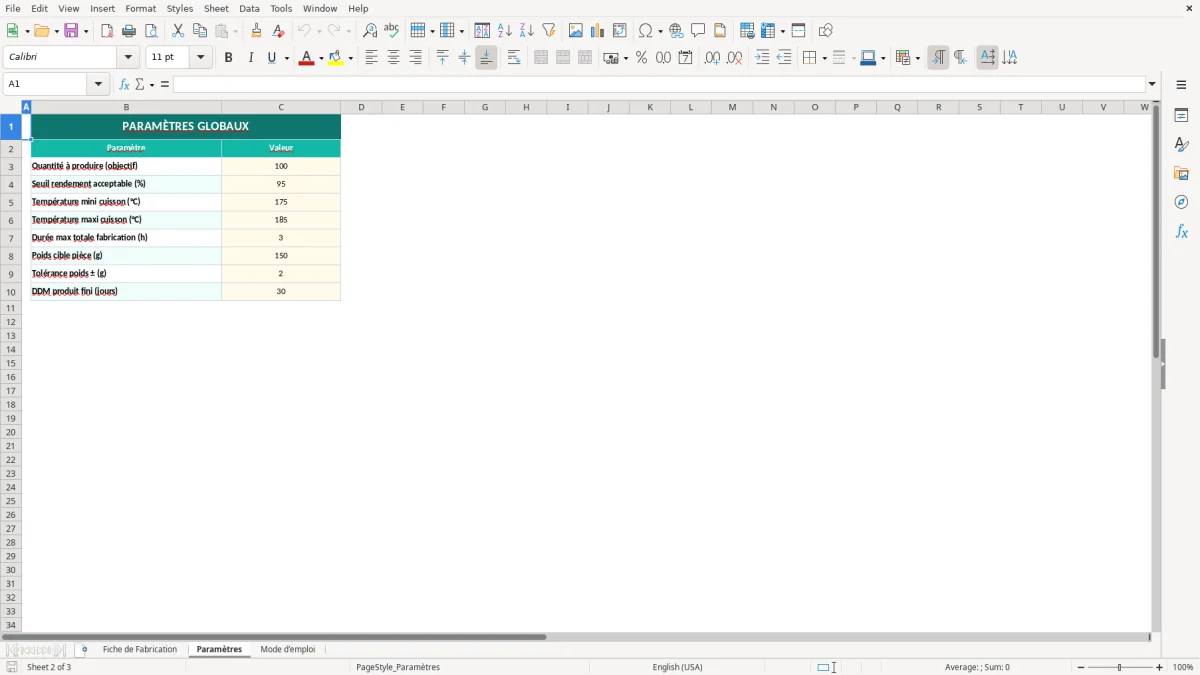Apply yellow background color swatch
Image resolution: width=1200 pixels, height=675 pixels.
pos(336,58)
